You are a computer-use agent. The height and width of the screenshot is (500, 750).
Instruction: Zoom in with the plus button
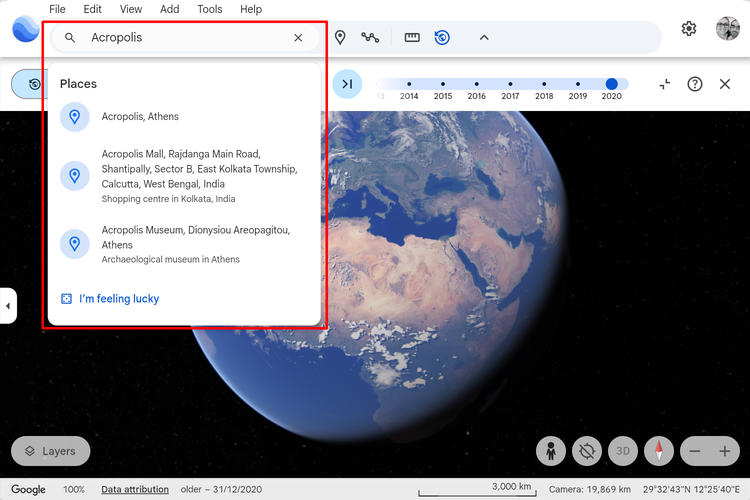pos(725,451)
